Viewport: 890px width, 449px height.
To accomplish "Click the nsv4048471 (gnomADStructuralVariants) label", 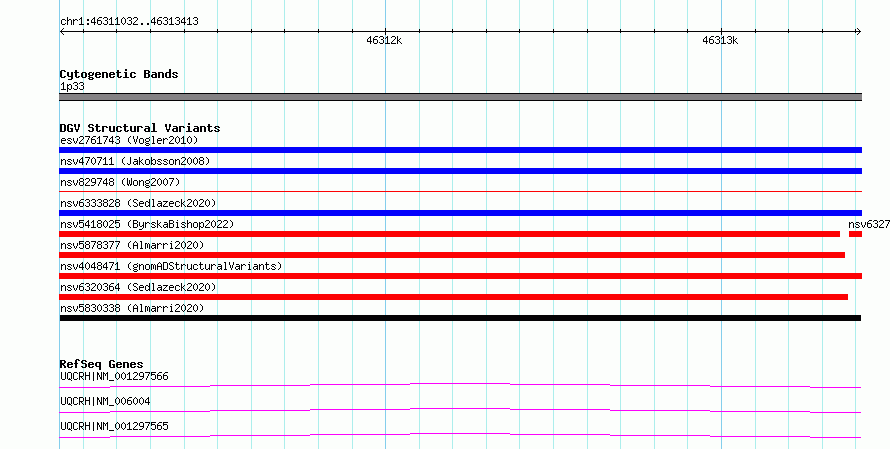I will (x=171, y=266).
